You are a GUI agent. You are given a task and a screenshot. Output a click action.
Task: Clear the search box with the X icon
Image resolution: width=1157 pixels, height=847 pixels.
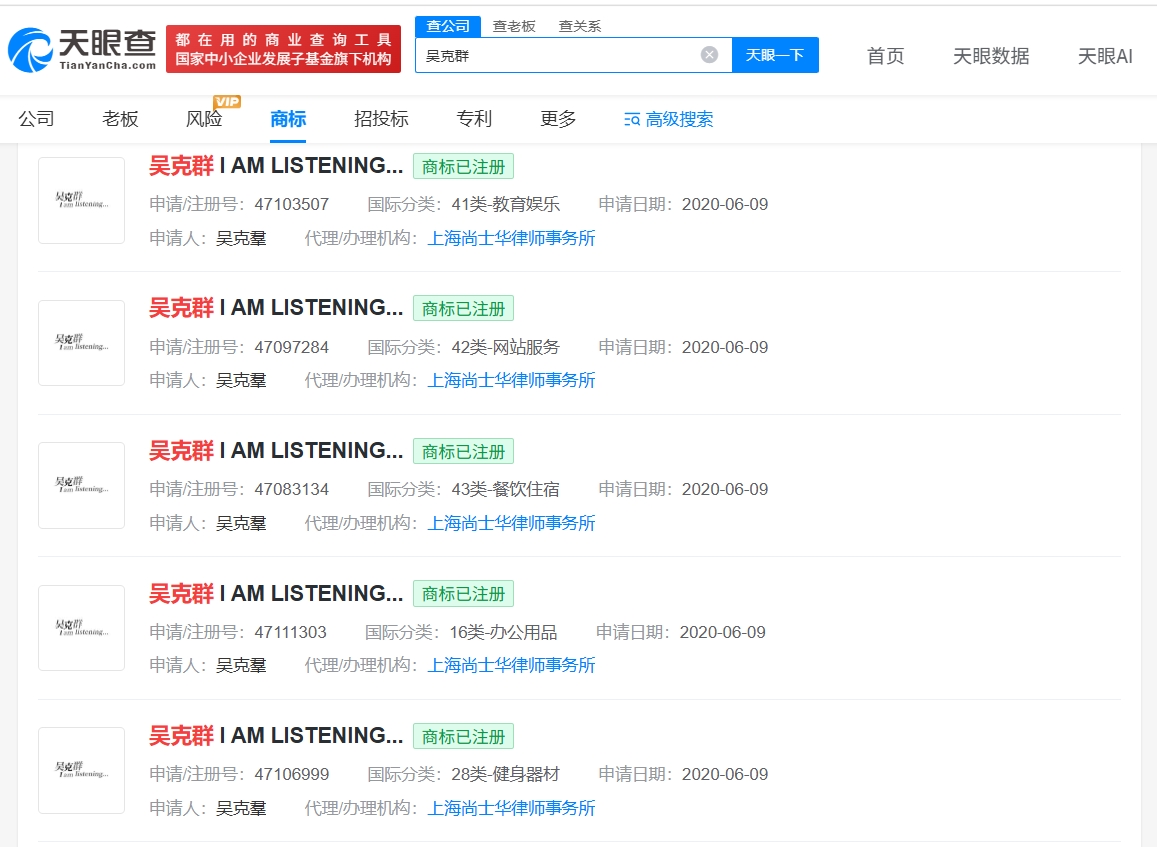click(x=709, y=55)
